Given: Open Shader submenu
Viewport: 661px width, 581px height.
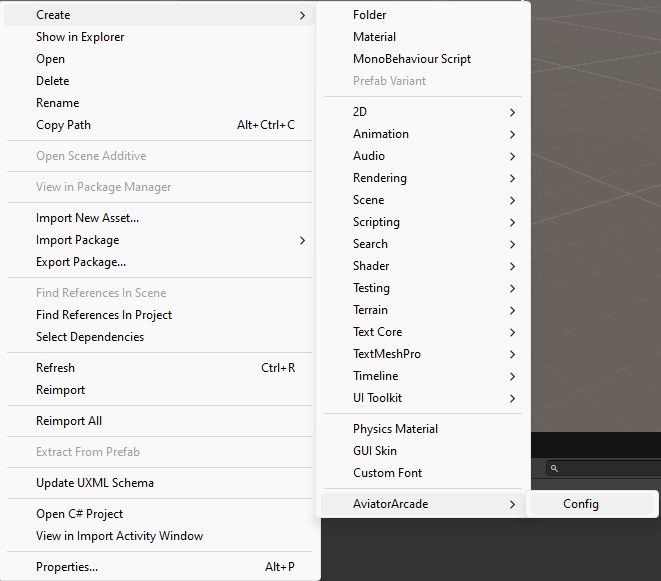Looking at the screenshot, I should 423,266.
